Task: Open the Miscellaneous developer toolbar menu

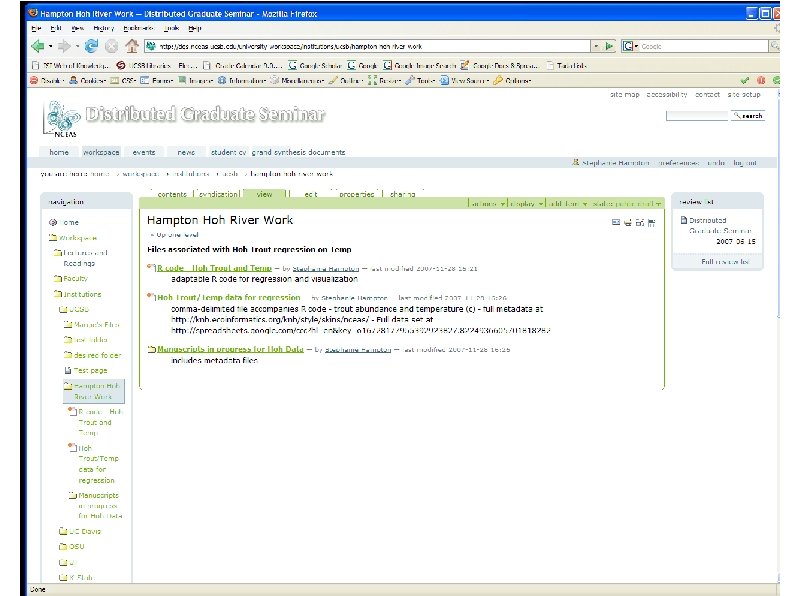Action: click(297, 81)
